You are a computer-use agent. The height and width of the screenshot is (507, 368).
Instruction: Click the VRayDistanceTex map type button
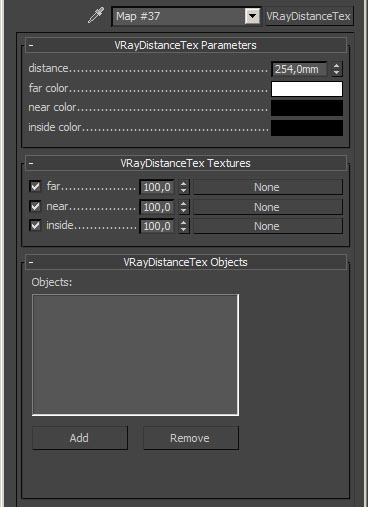point(309,16)
